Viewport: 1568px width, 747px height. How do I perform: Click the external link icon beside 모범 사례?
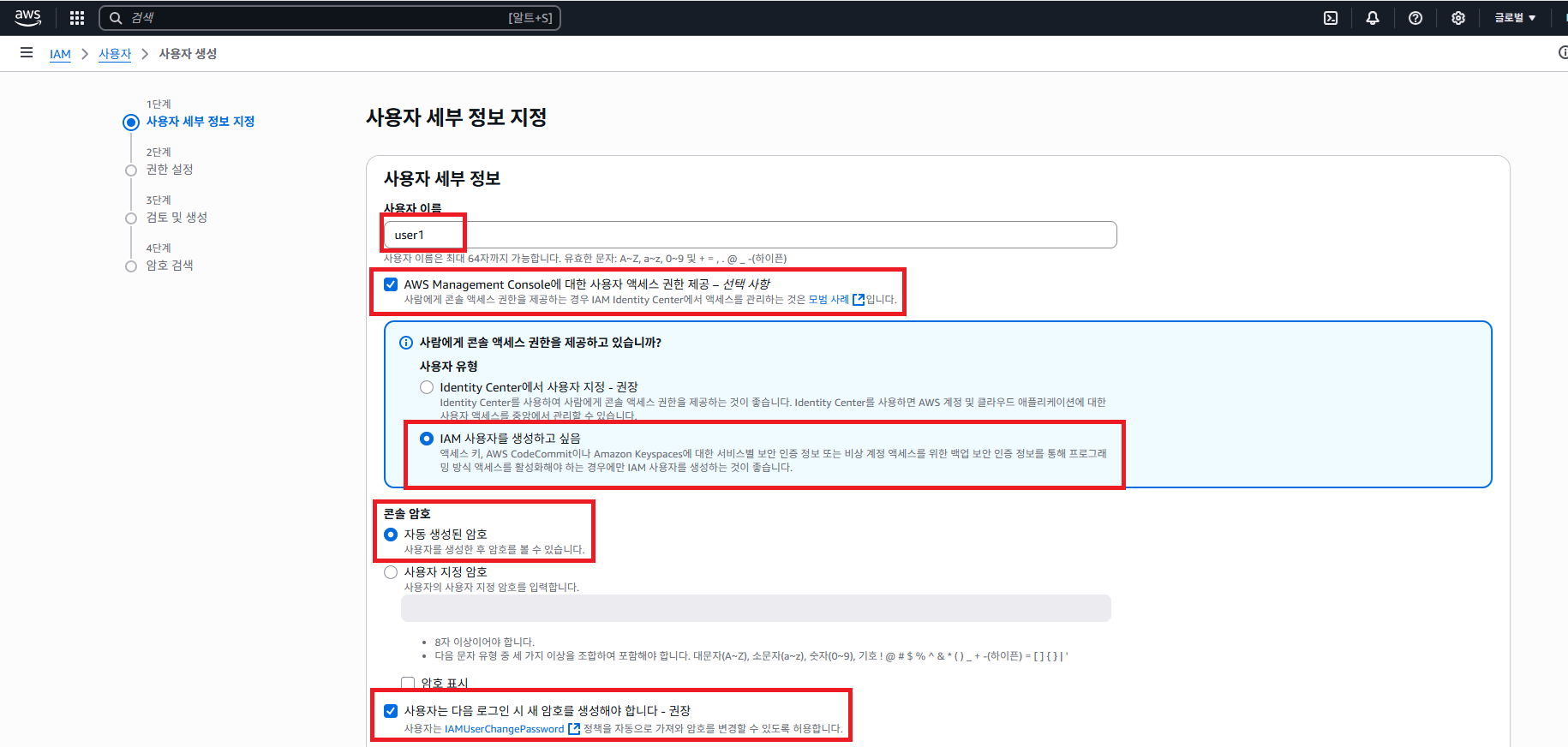859,300
